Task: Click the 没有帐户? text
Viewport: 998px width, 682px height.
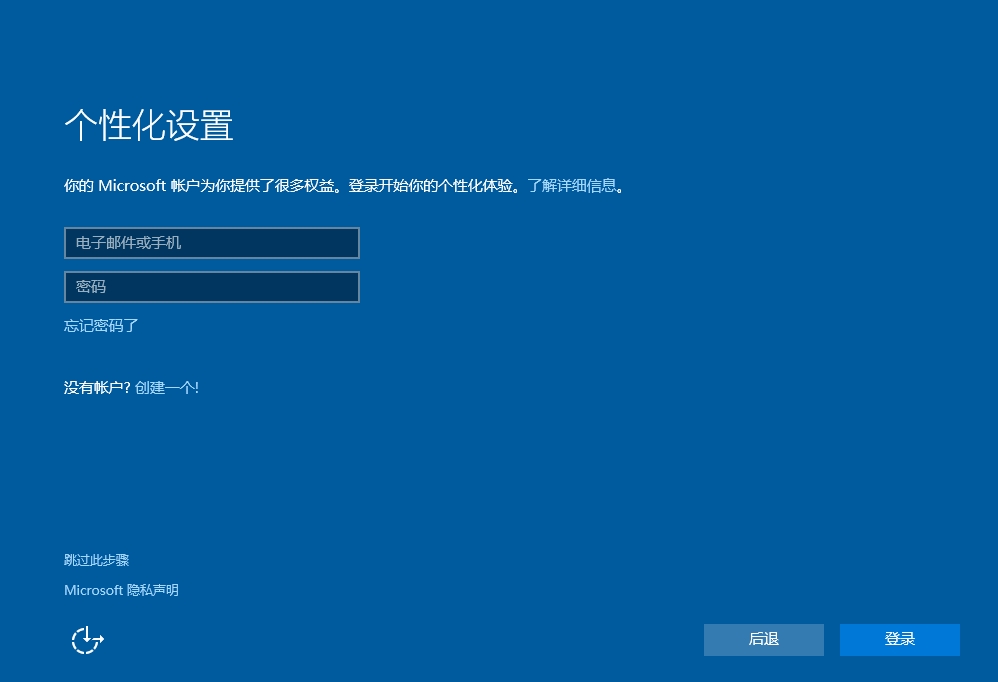Action: [97, 387]
